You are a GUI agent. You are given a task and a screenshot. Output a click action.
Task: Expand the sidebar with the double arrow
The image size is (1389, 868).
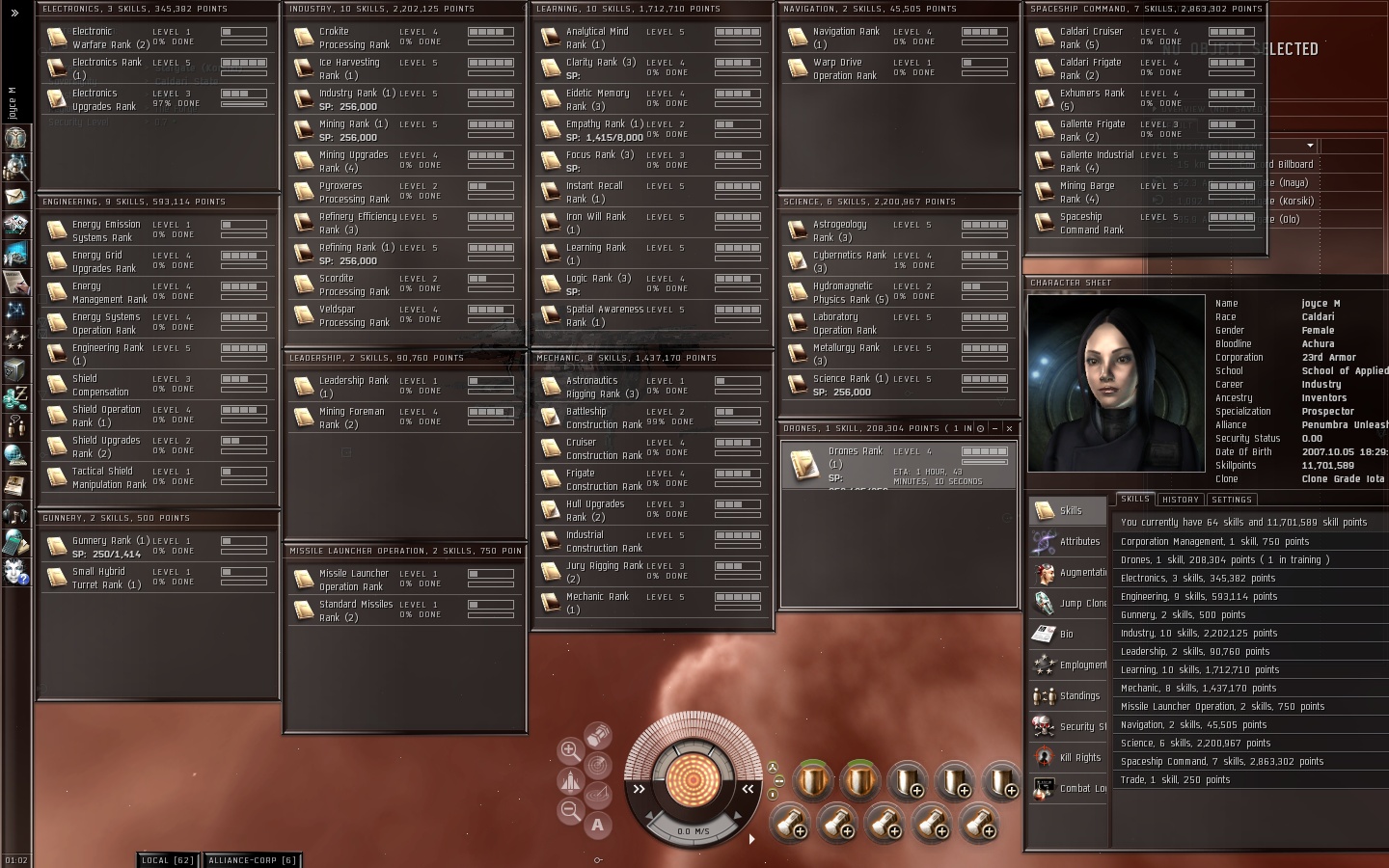(14, 13)
